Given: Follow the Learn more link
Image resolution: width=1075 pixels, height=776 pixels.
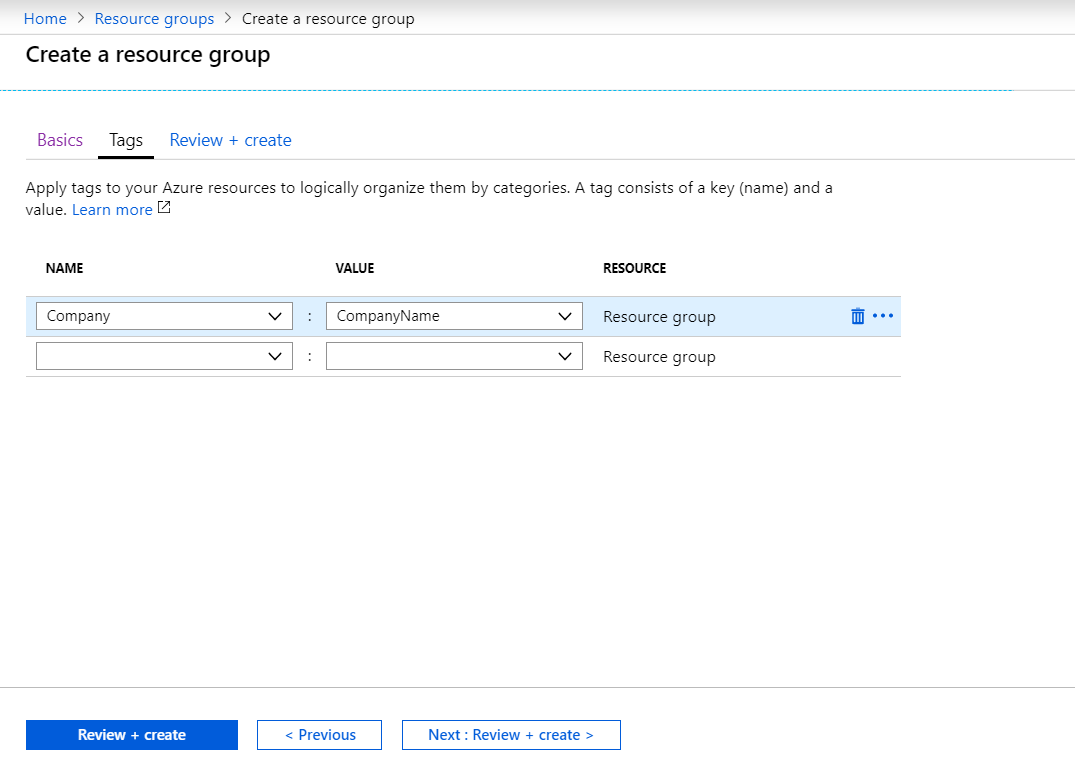Looking at the screenshot, I should click(x=112, y=210).
